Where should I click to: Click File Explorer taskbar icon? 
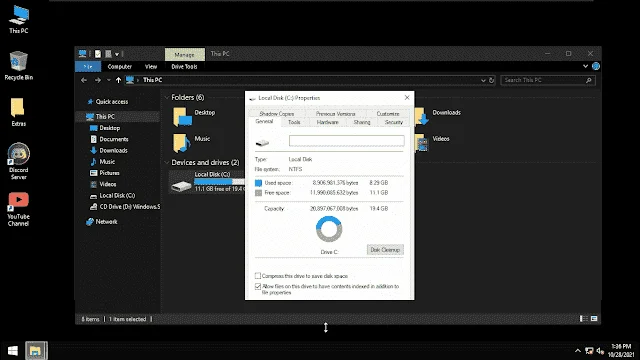[36, 351]
